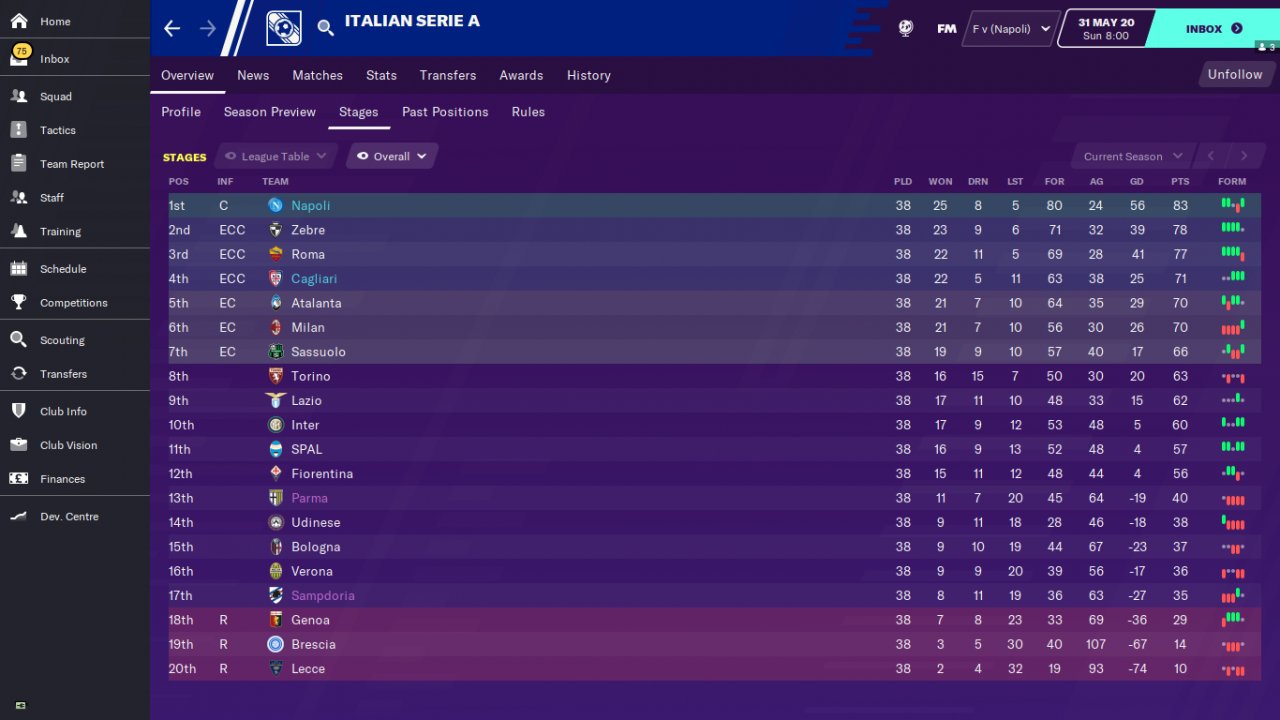Toggle the Overall eye view selector

click(392, 156)
